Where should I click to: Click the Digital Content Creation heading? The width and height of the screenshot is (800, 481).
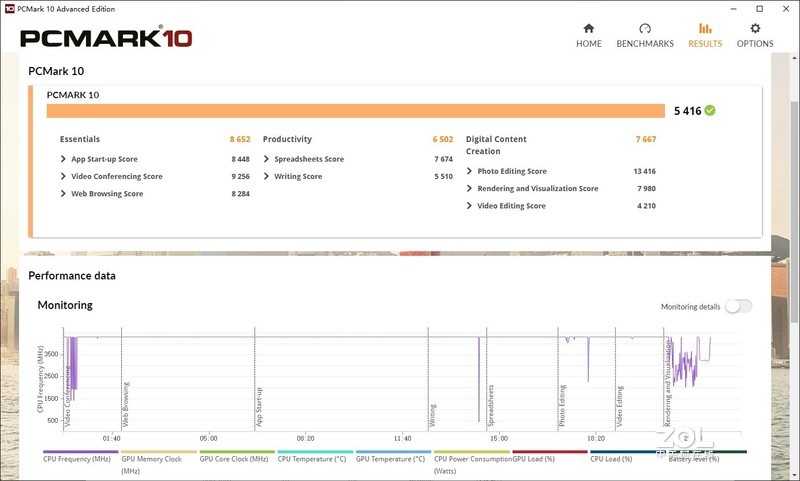click(x=496, y=145)
